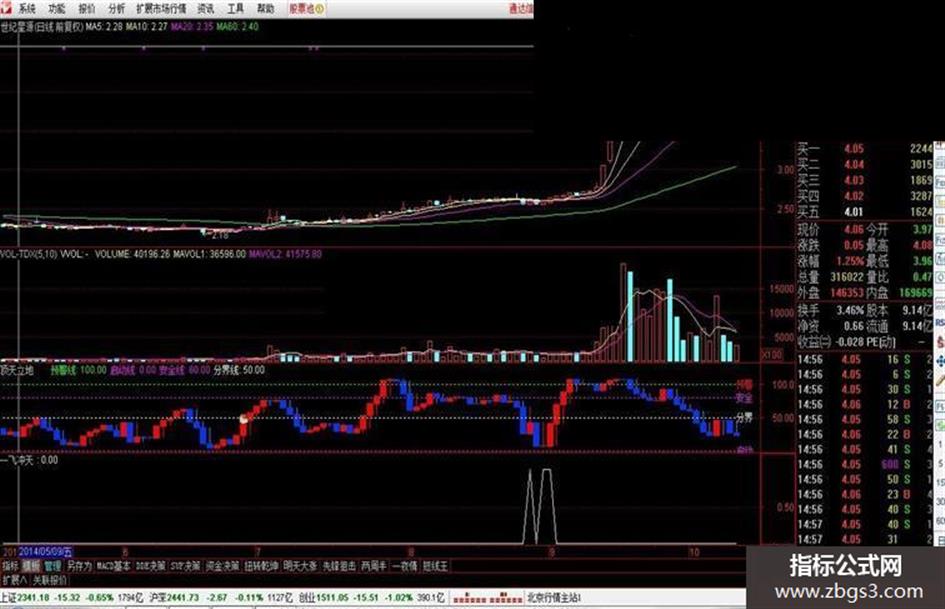
Task: Click the 总量 316022 value
Action: pos(847,277)
